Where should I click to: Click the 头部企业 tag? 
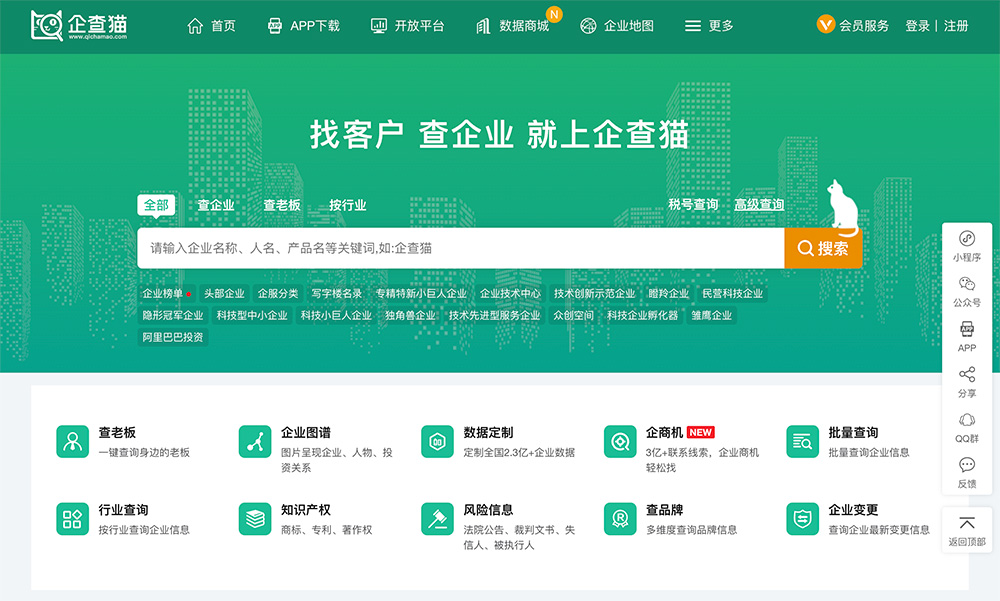[224, 293]
